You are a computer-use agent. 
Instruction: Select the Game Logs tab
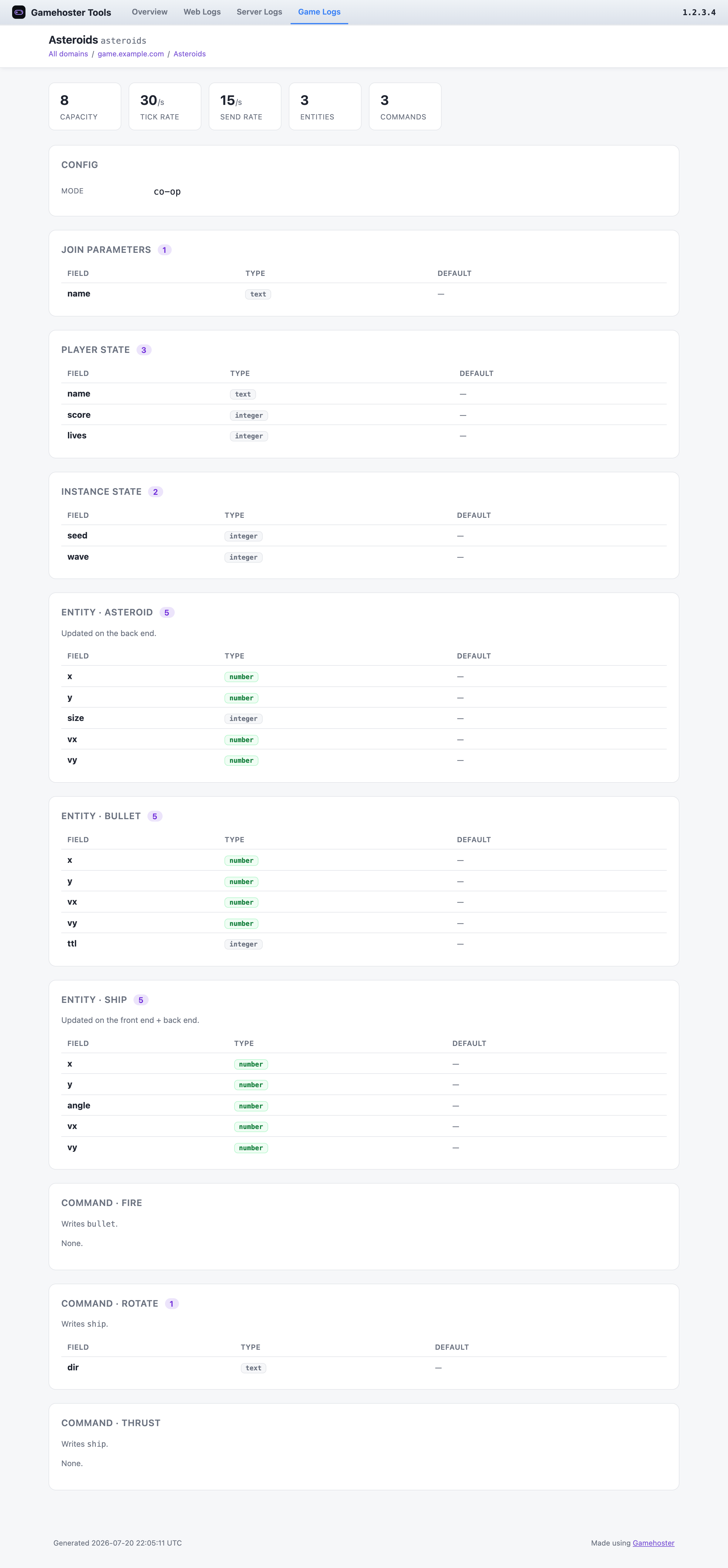tap(319, 12)
